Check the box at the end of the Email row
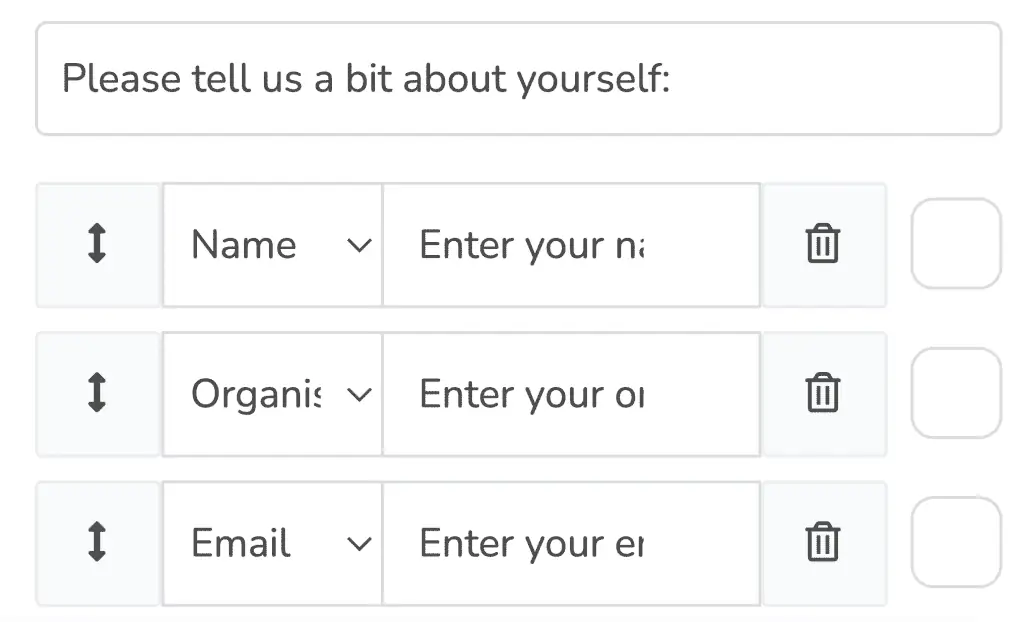1024x622 pixels. (955, 543)
